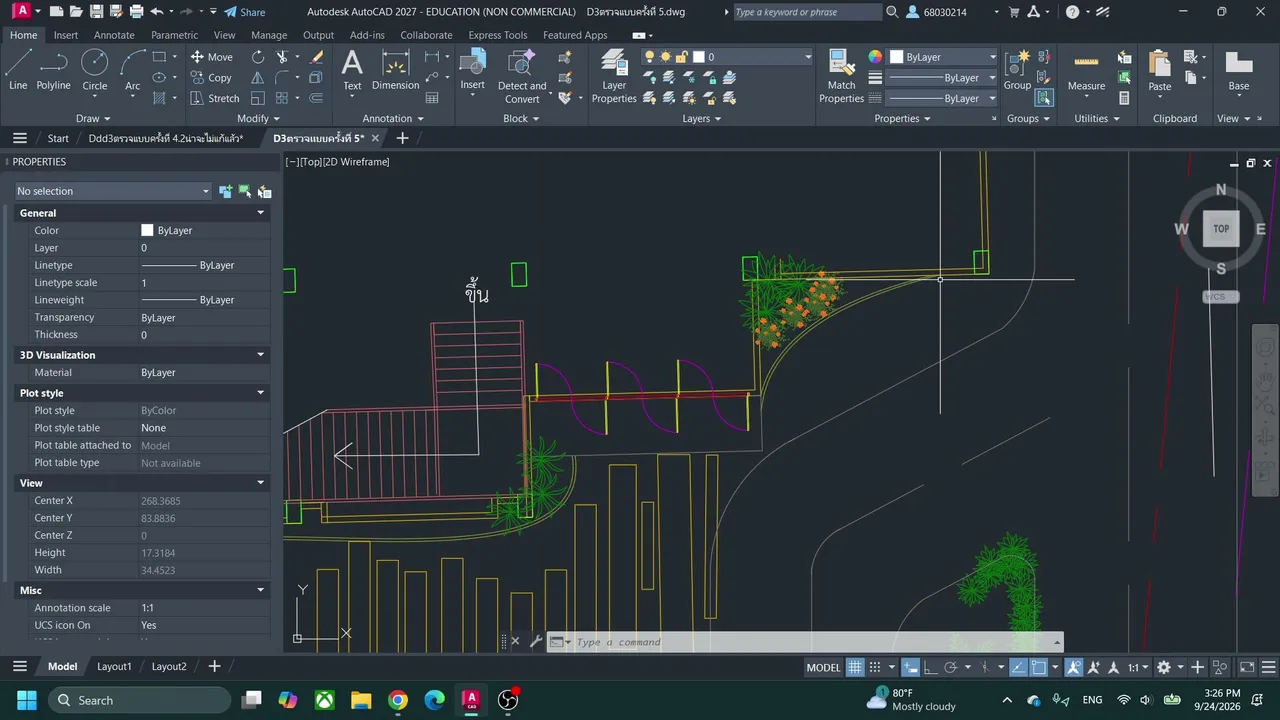Select the Circle tool
Screen dimensions: 1280x720
coord(95,71)
